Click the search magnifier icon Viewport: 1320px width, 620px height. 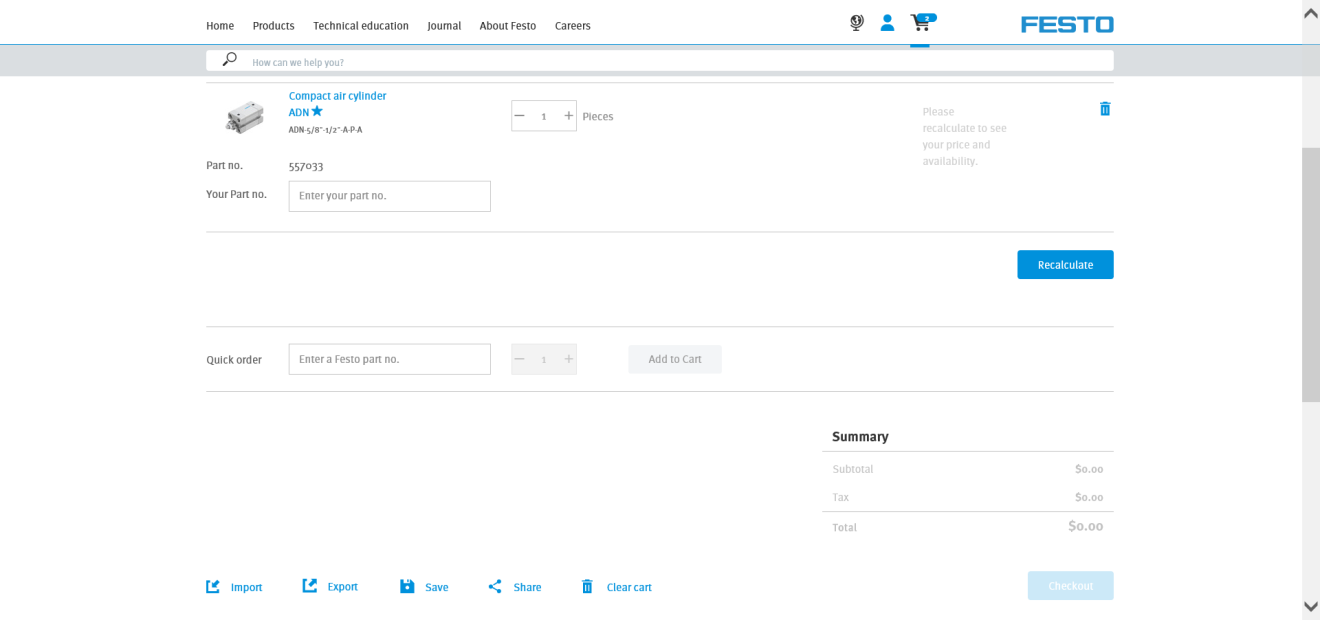tap(230, 60)
